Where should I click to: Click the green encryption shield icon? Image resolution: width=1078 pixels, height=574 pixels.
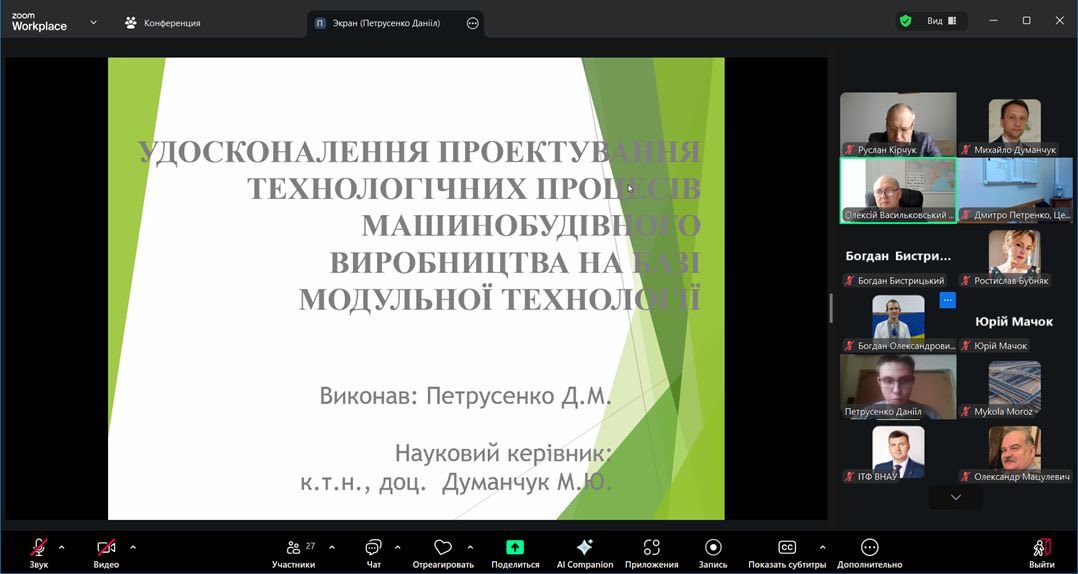tap(905, 21)
